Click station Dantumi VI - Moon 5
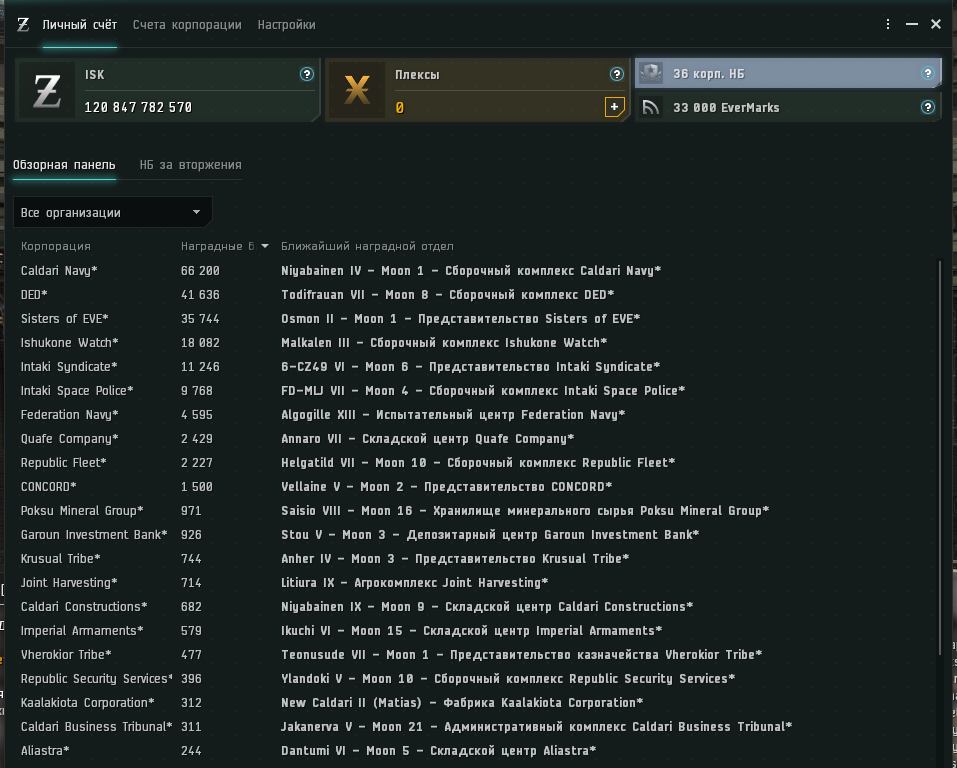The image size is (957, 768). tap(438, 750)
